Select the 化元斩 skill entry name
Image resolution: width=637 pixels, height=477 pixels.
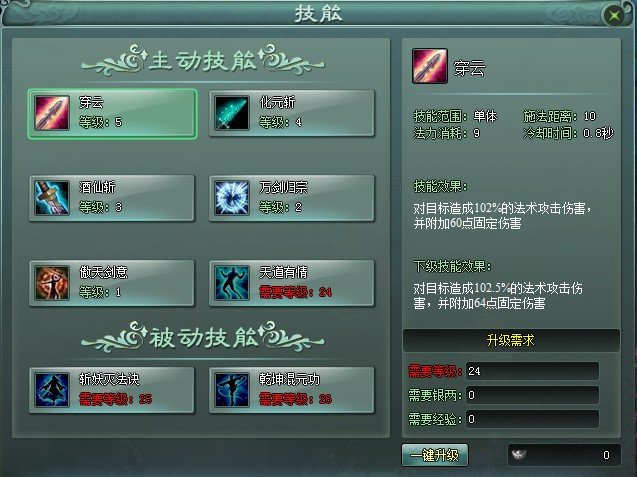pyautogui.click(x=277, y=102)
